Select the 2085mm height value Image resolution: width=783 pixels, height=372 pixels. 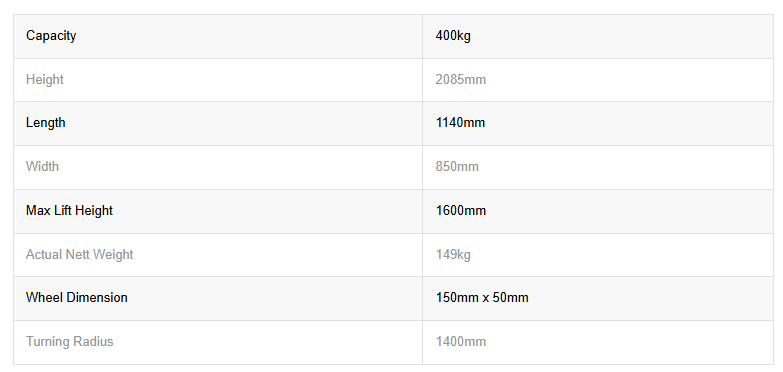tap(460, 80)
